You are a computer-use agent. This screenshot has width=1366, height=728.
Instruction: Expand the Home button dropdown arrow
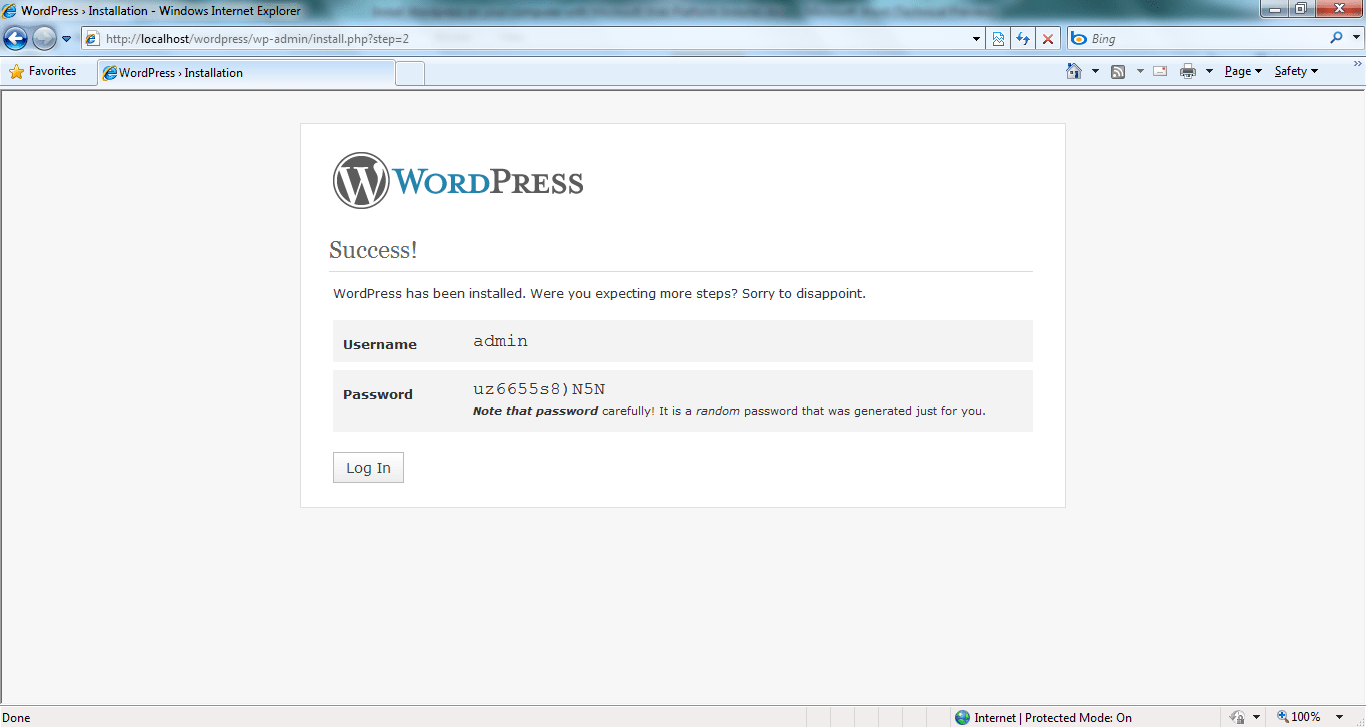(x=1095, y=71)
